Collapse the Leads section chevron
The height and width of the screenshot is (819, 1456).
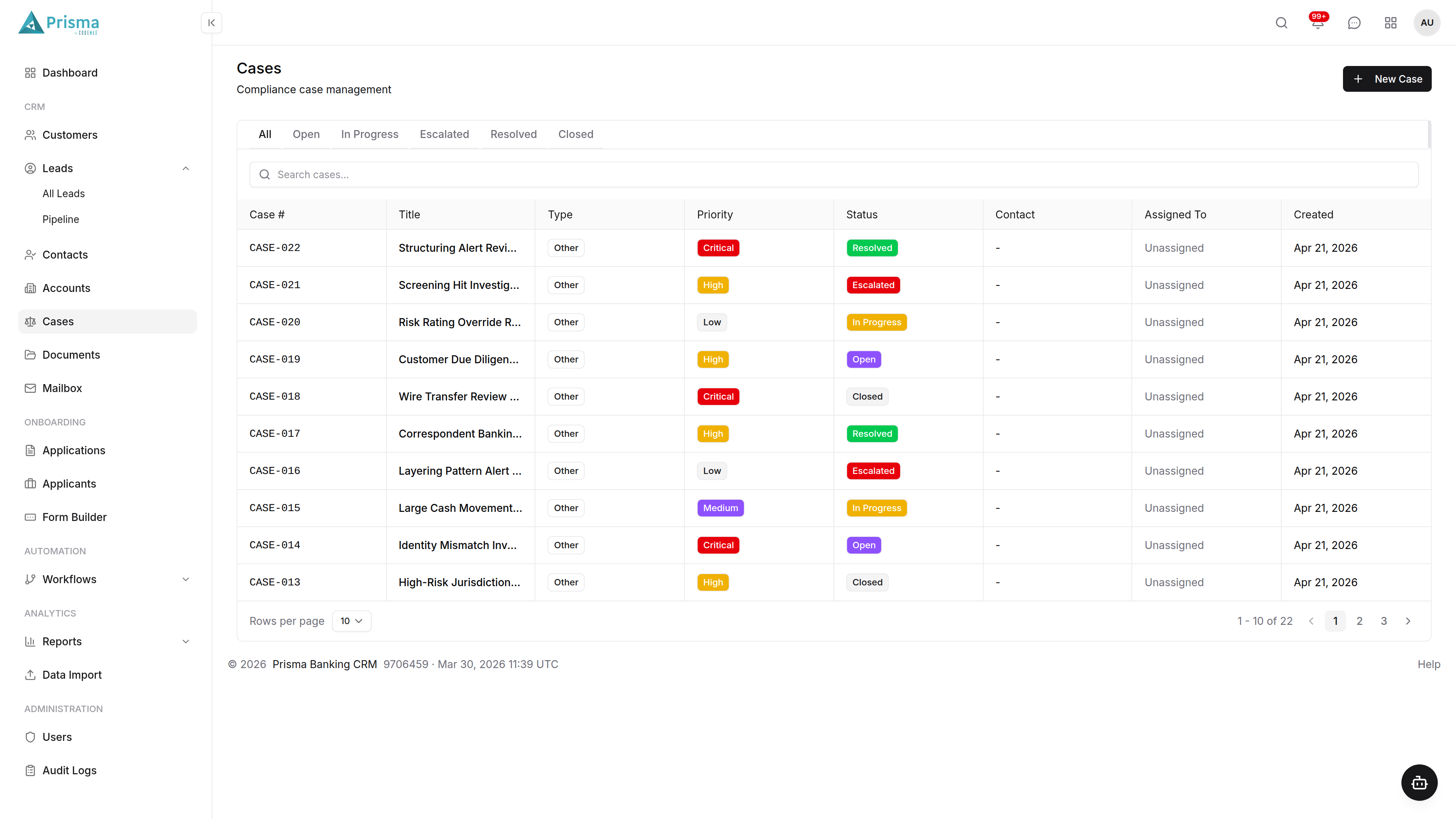click(185, 168)
